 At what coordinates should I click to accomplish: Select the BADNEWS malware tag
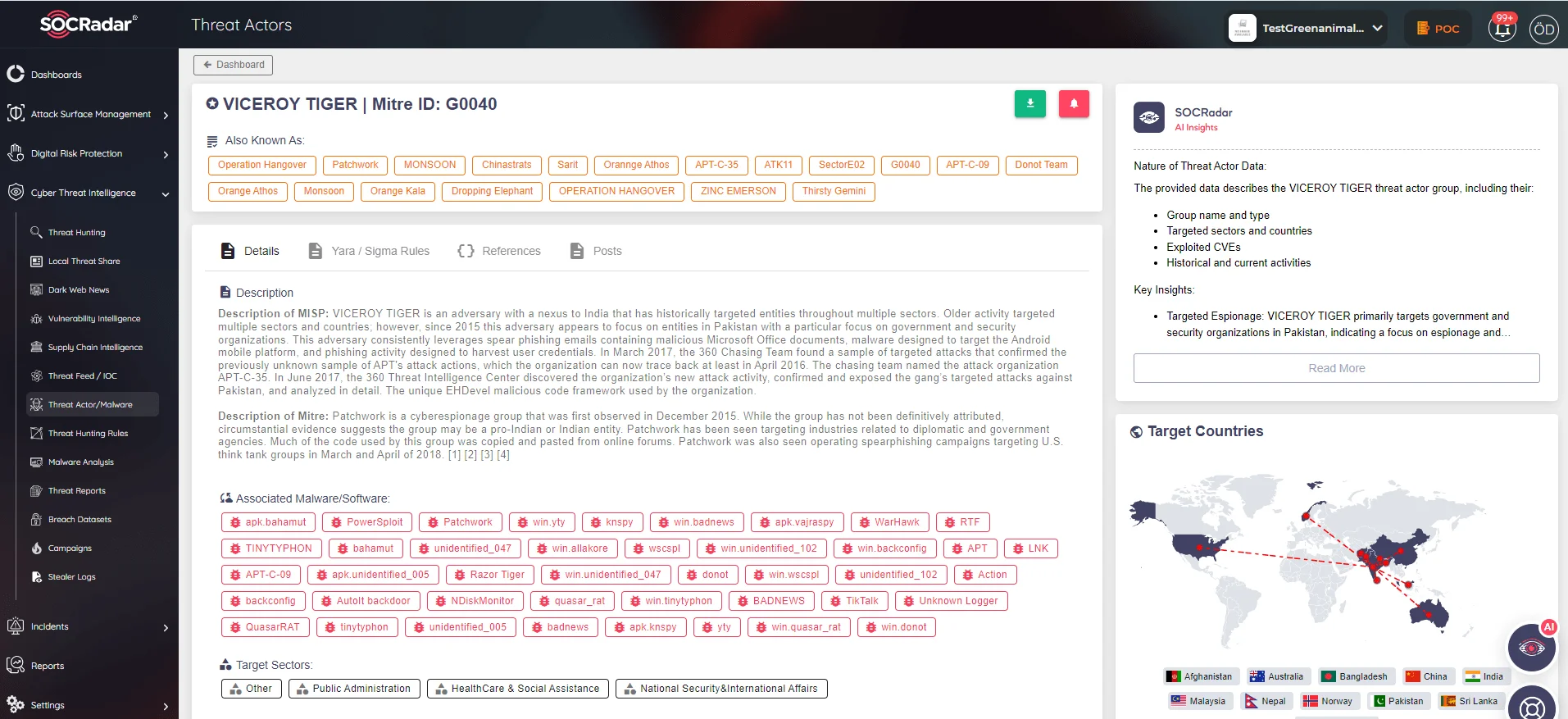click(x=771, y=601)
